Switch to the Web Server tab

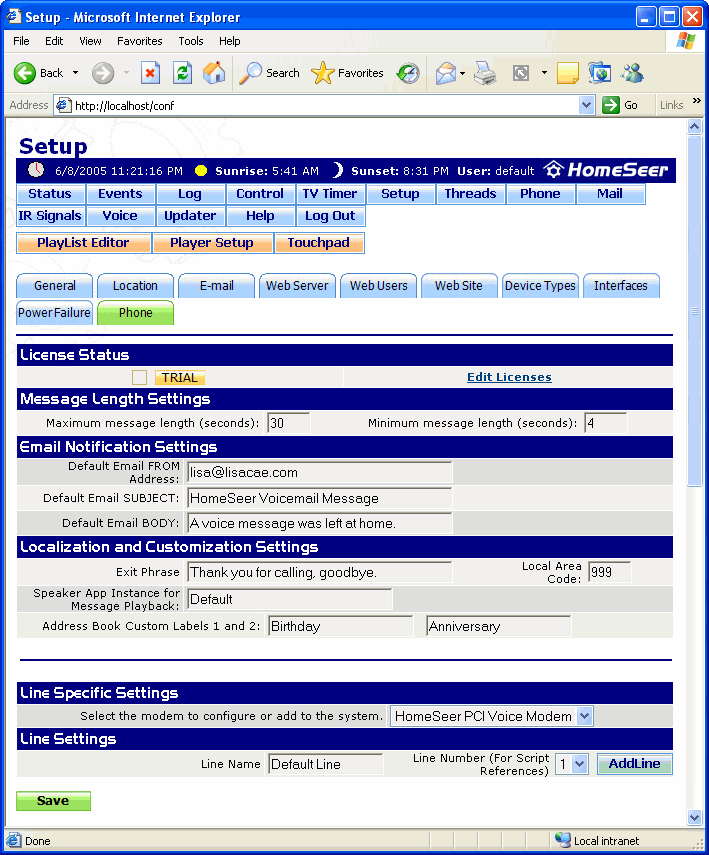click(297, 286)
